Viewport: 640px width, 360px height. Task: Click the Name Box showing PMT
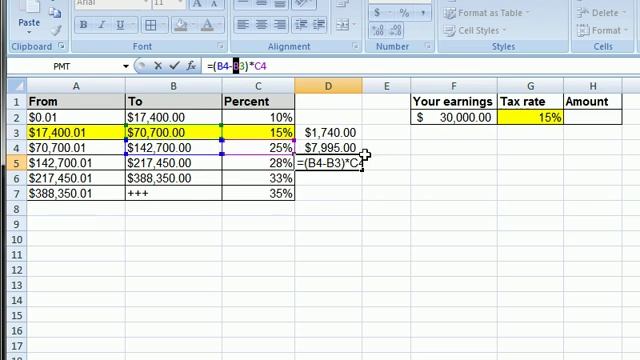coord(62,66)
